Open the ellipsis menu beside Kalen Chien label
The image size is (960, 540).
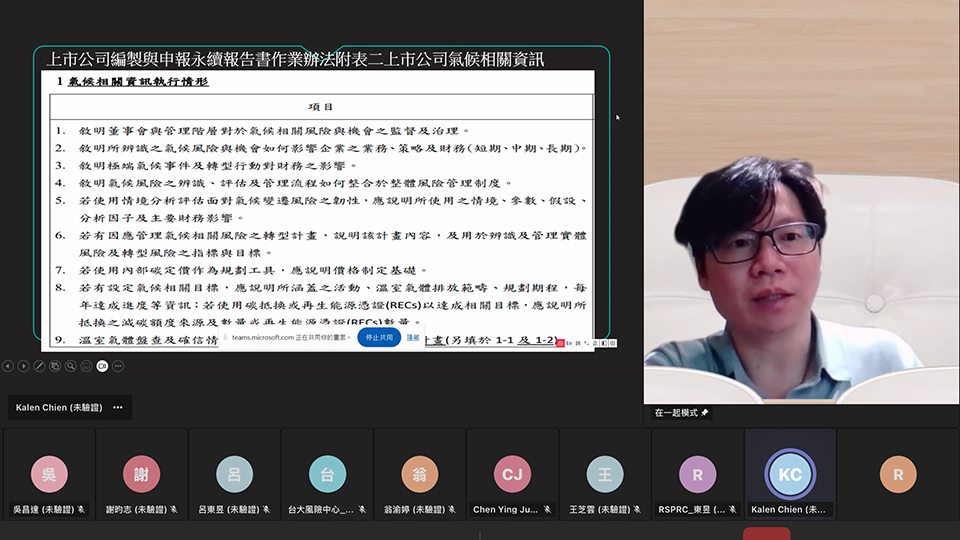pyautogui.click(x=118, y=408)
